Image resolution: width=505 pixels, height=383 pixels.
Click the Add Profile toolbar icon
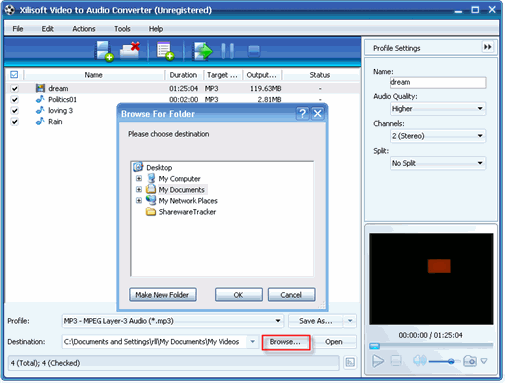[x=165, y=51]
